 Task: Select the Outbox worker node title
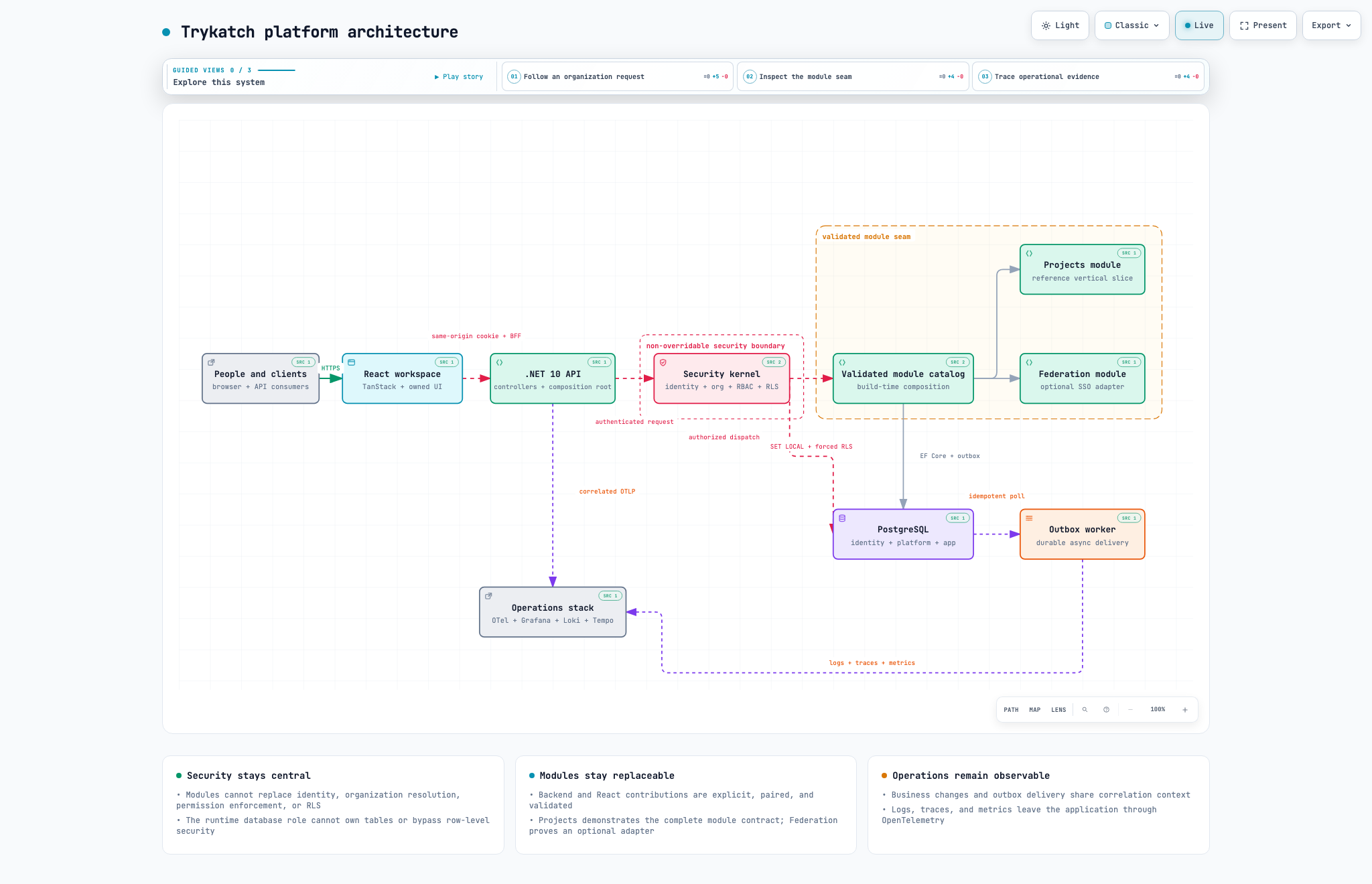click(x=1082, y=530)
